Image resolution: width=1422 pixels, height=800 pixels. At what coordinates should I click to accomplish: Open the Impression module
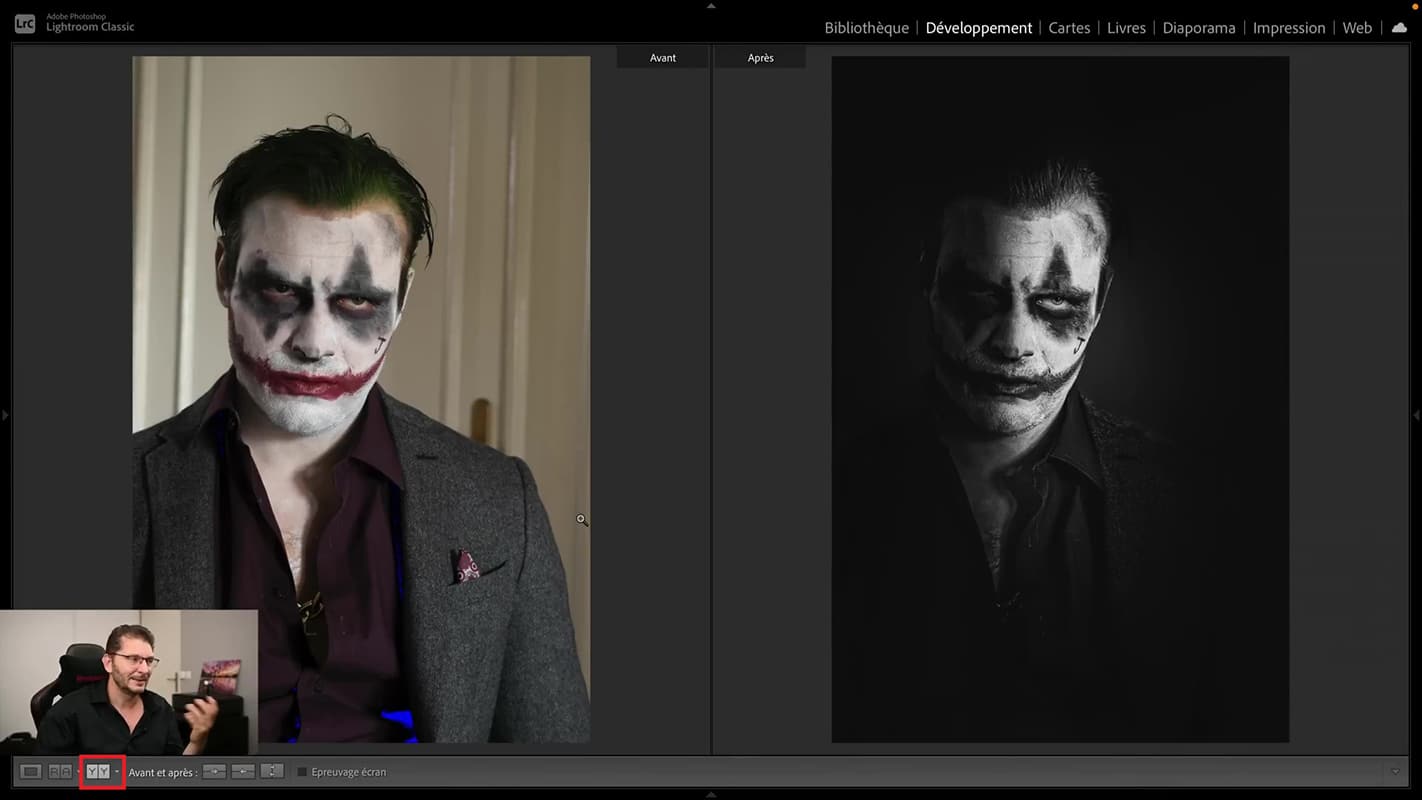[1289, 28]
